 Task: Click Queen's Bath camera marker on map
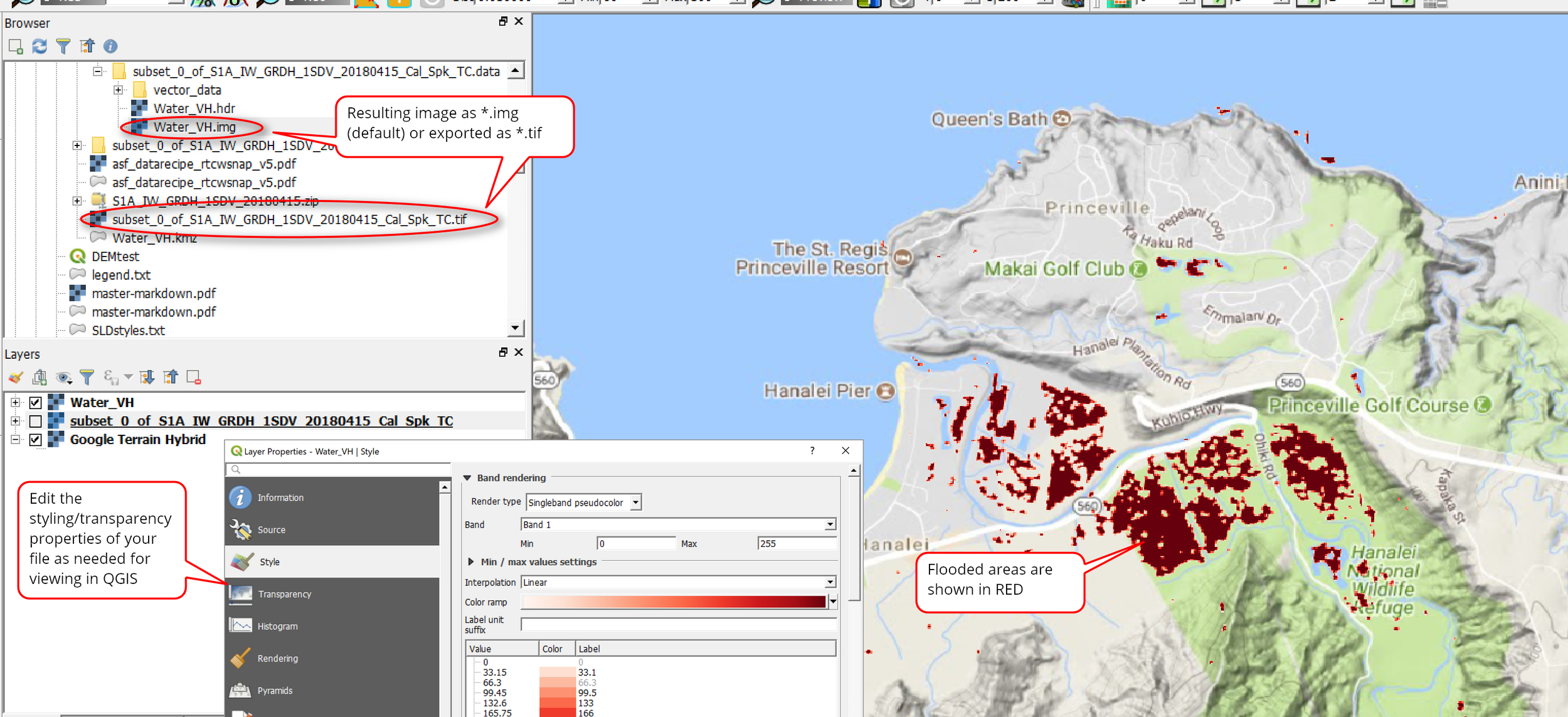pos(1061,119)
